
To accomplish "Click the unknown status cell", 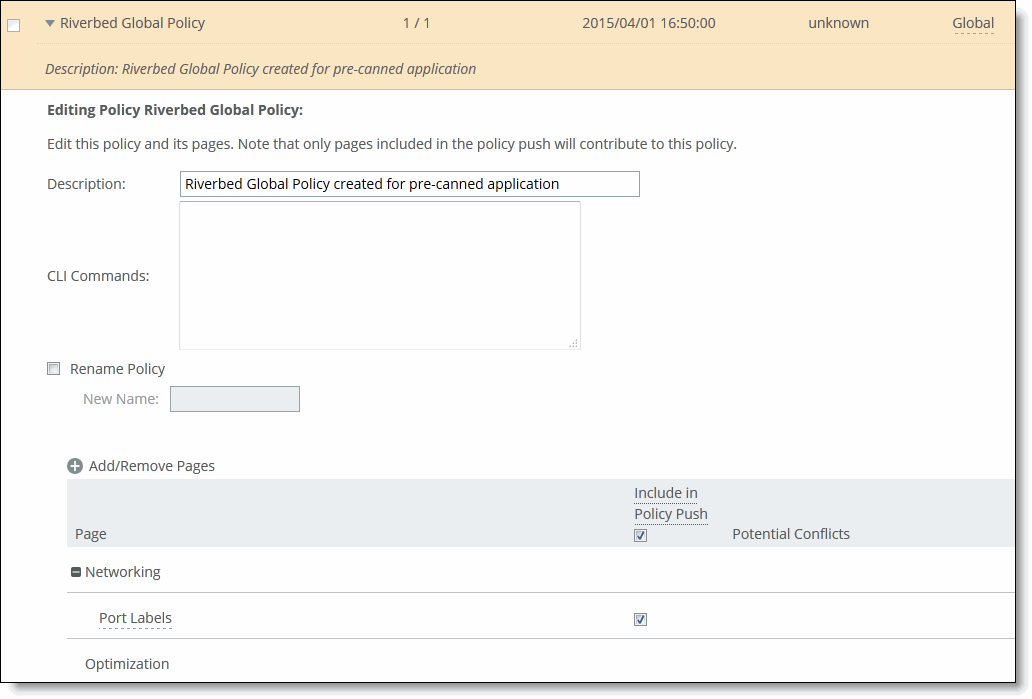I will click(x=838, y=23).
